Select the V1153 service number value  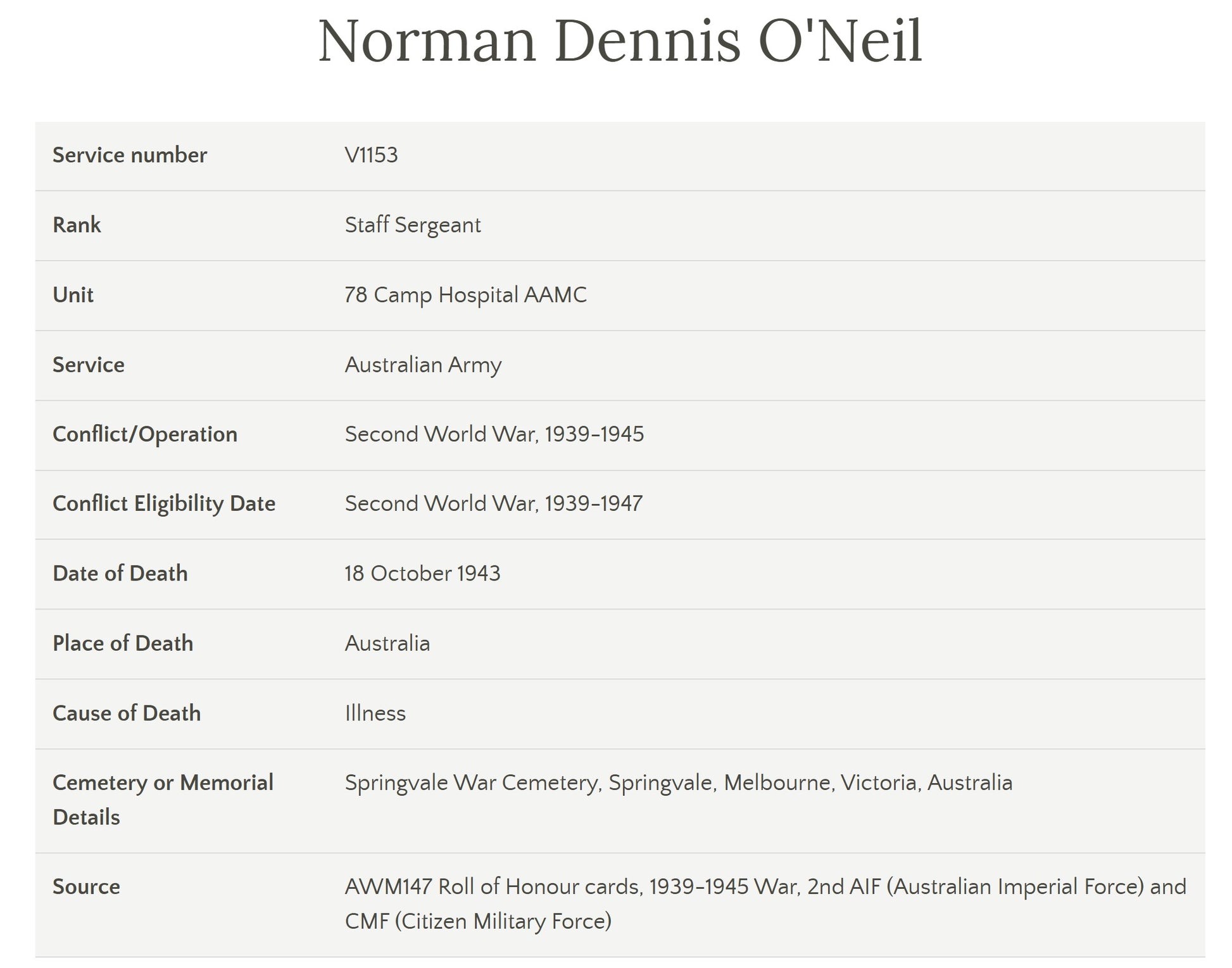[x=371, y=155]
